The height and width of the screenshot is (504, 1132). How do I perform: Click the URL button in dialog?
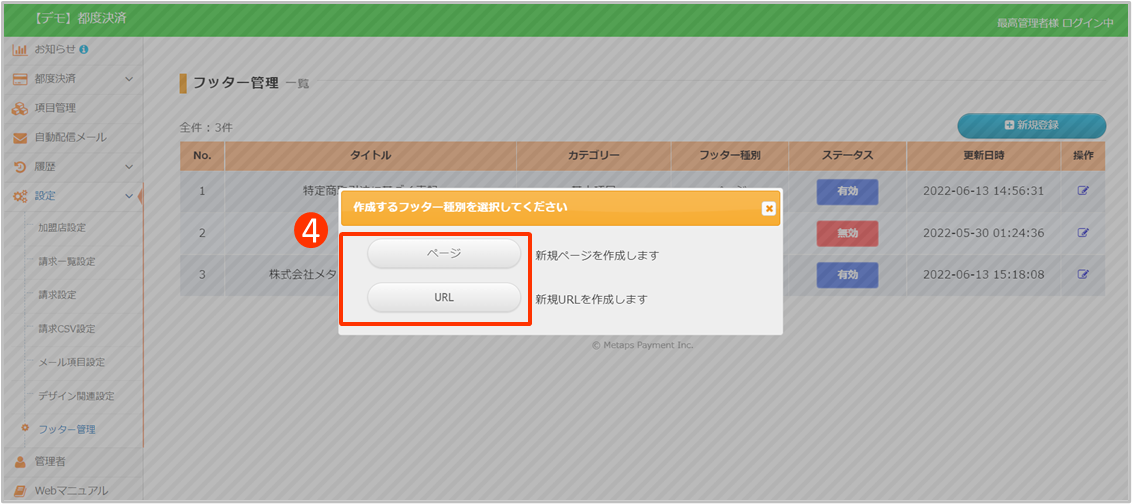click(x=444, y=298)
